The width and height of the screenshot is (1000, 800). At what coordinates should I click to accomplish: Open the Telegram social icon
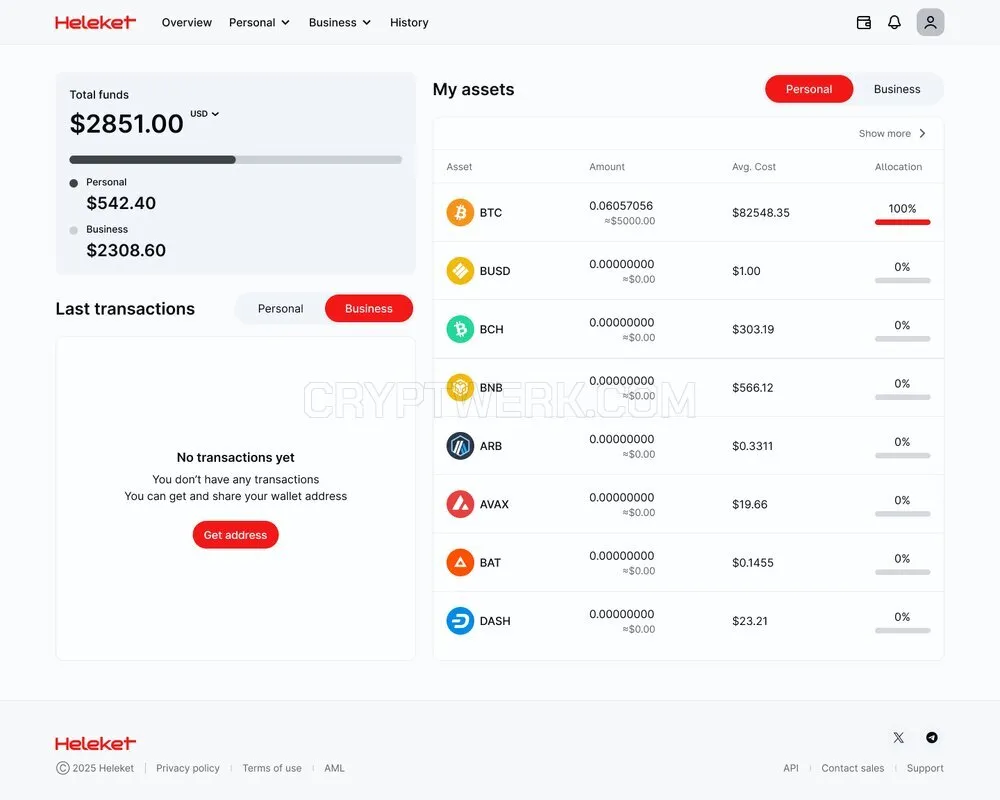[x=932, y=737]
